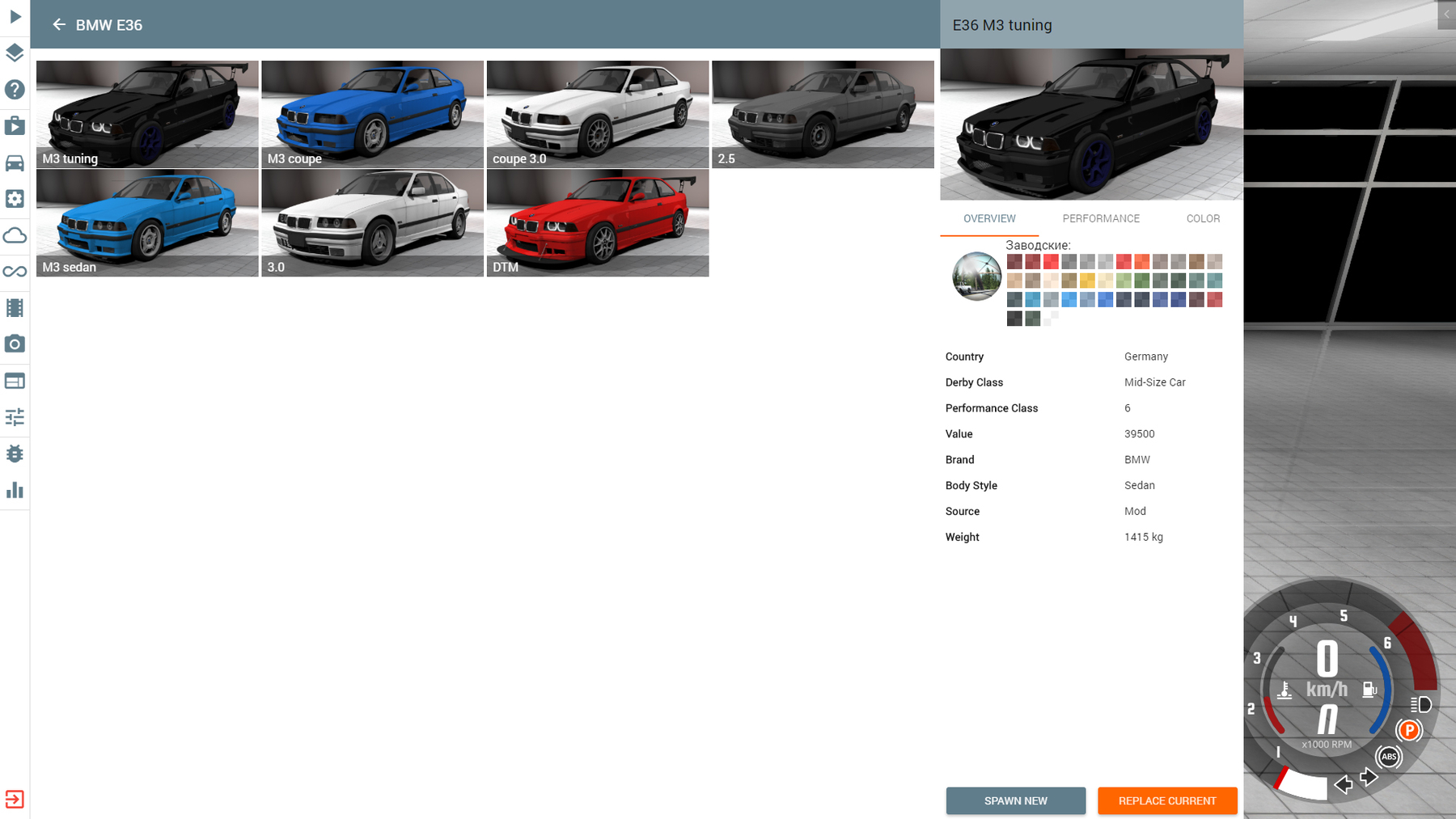
Task: Select the blue M3 coupe thumbnail
Action: click(x=372, y=114)
